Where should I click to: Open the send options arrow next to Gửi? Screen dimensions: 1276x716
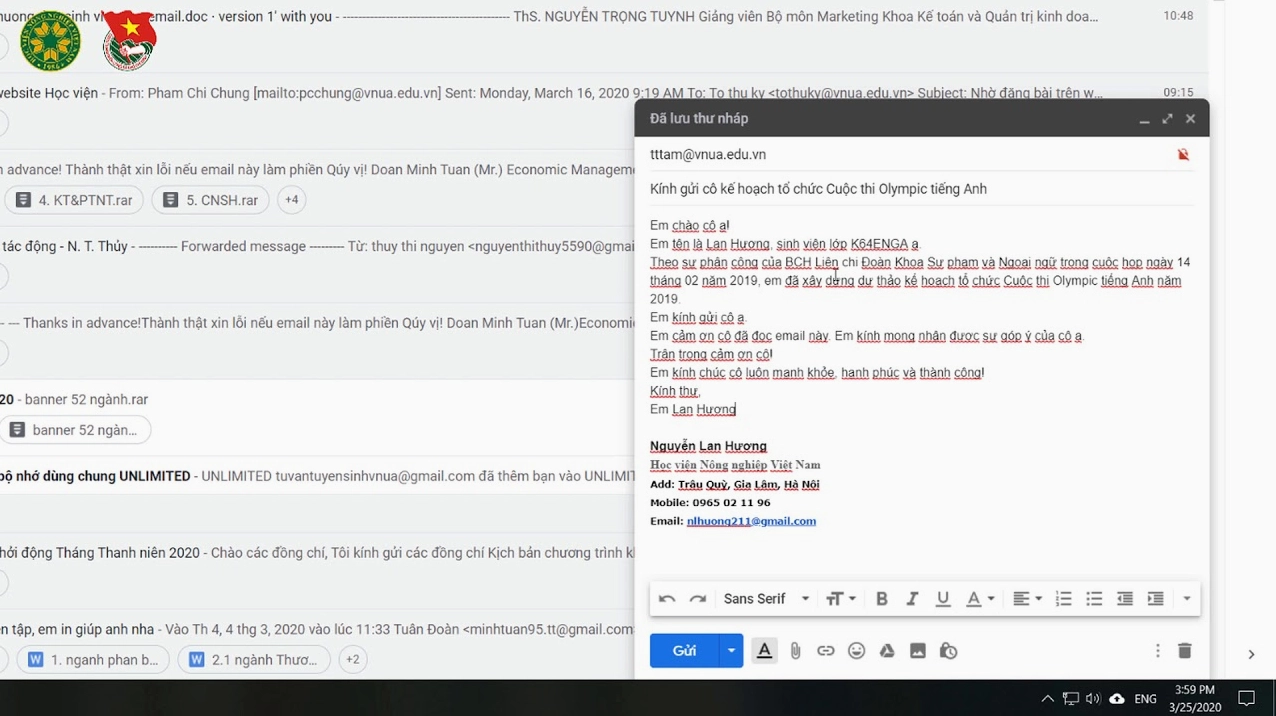(731, 651)
